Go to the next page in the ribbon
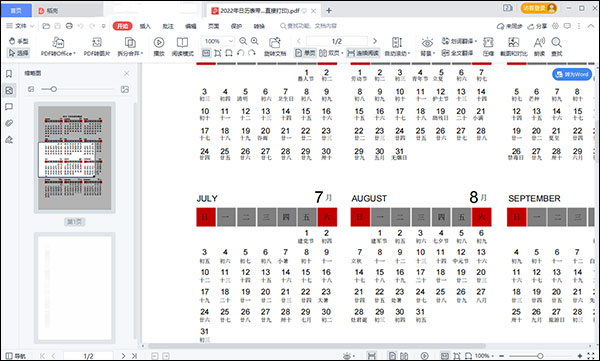Screen dimensions: 600x361 (x=375, y=41)
